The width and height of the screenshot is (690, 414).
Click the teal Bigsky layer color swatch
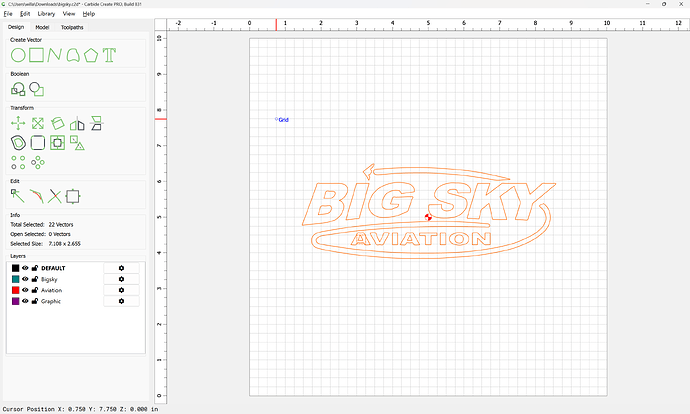[x=15, y=279]
